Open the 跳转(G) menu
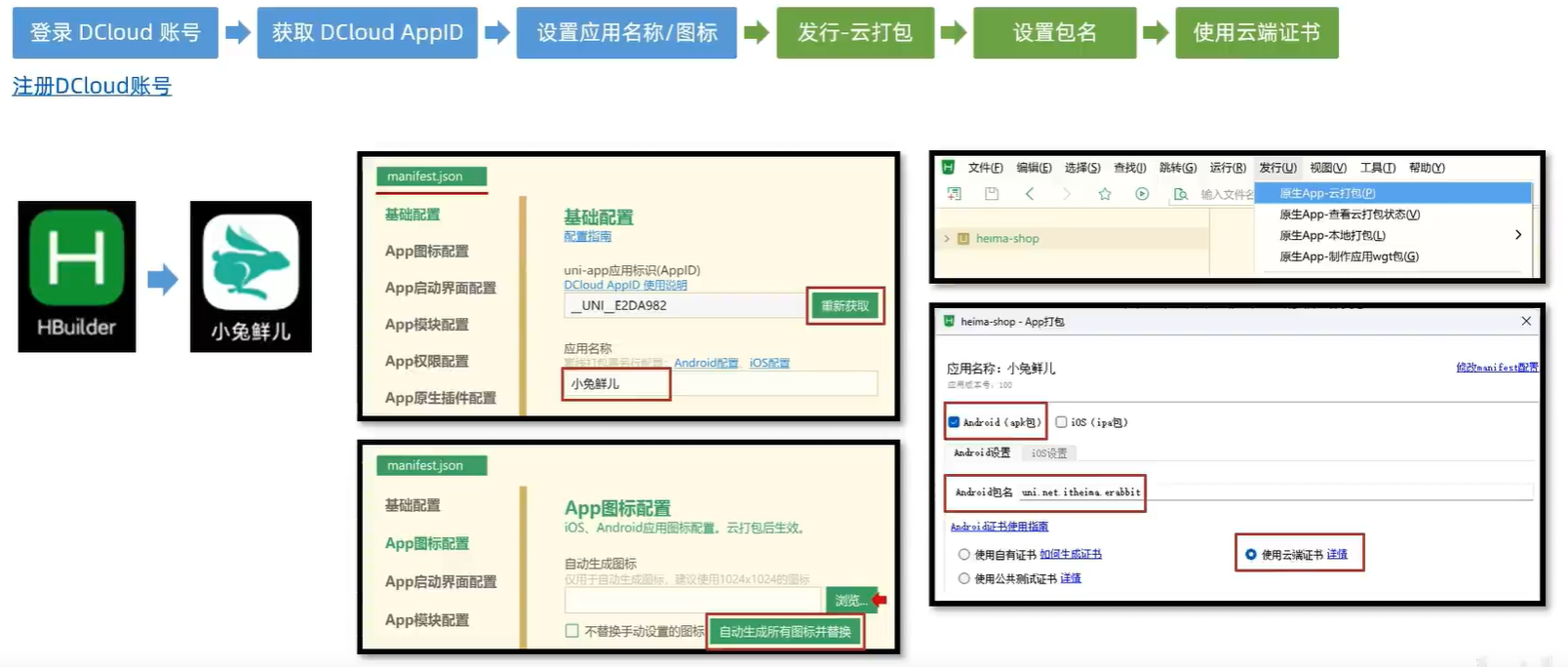1568x667 pixels. point(1178,168)
